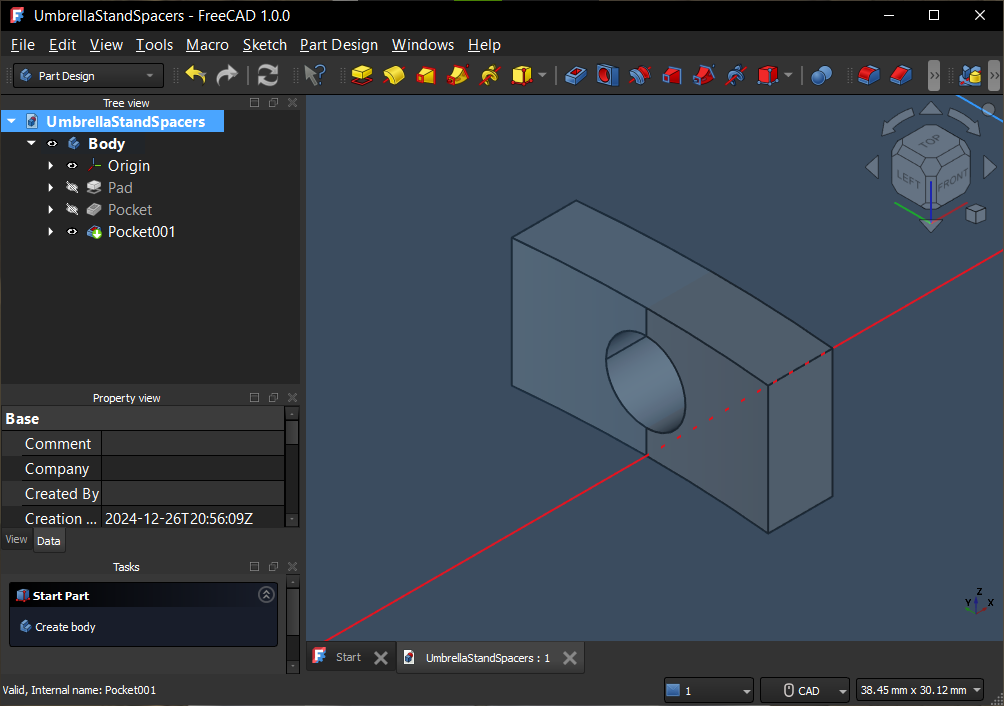Click the Company property value field
Screen dimensions: 1004x706
point(193,469)
